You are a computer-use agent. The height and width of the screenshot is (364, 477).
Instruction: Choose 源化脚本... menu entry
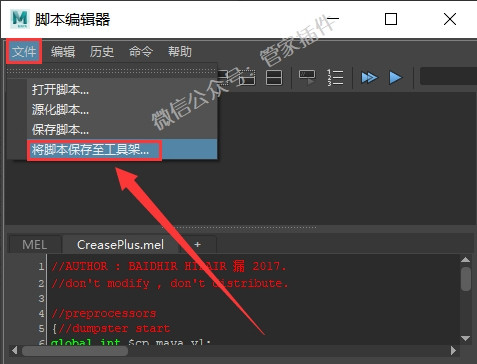(122, 110)
